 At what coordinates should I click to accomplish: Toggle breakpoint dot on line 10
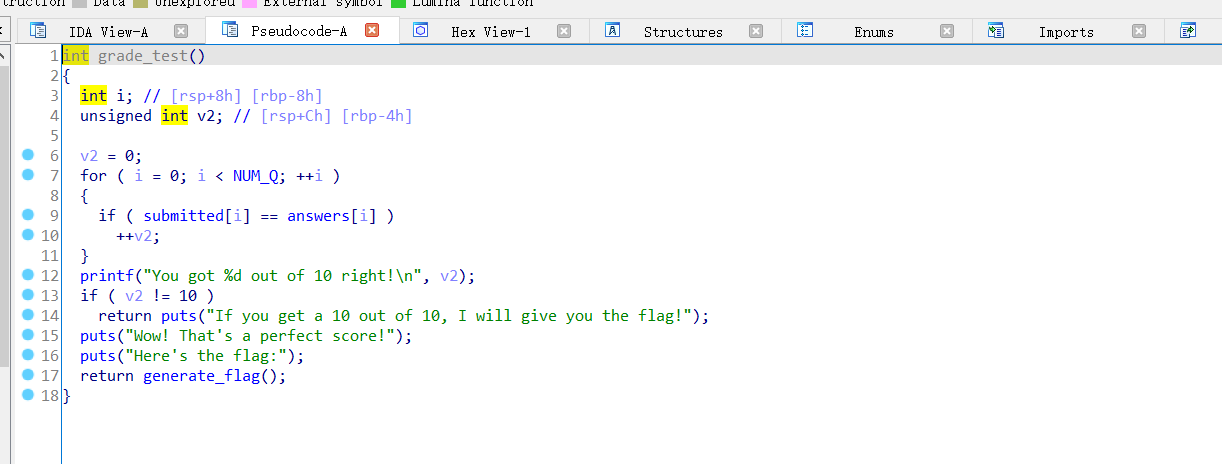click(x=27, y=235)
